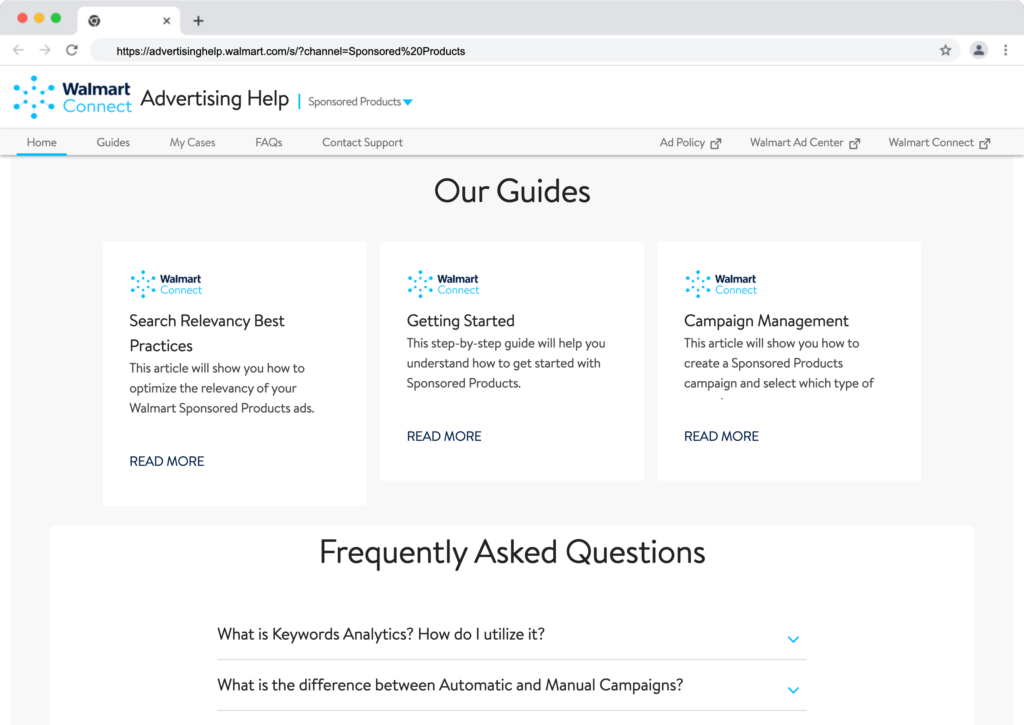Open a new browser tab

199,21
